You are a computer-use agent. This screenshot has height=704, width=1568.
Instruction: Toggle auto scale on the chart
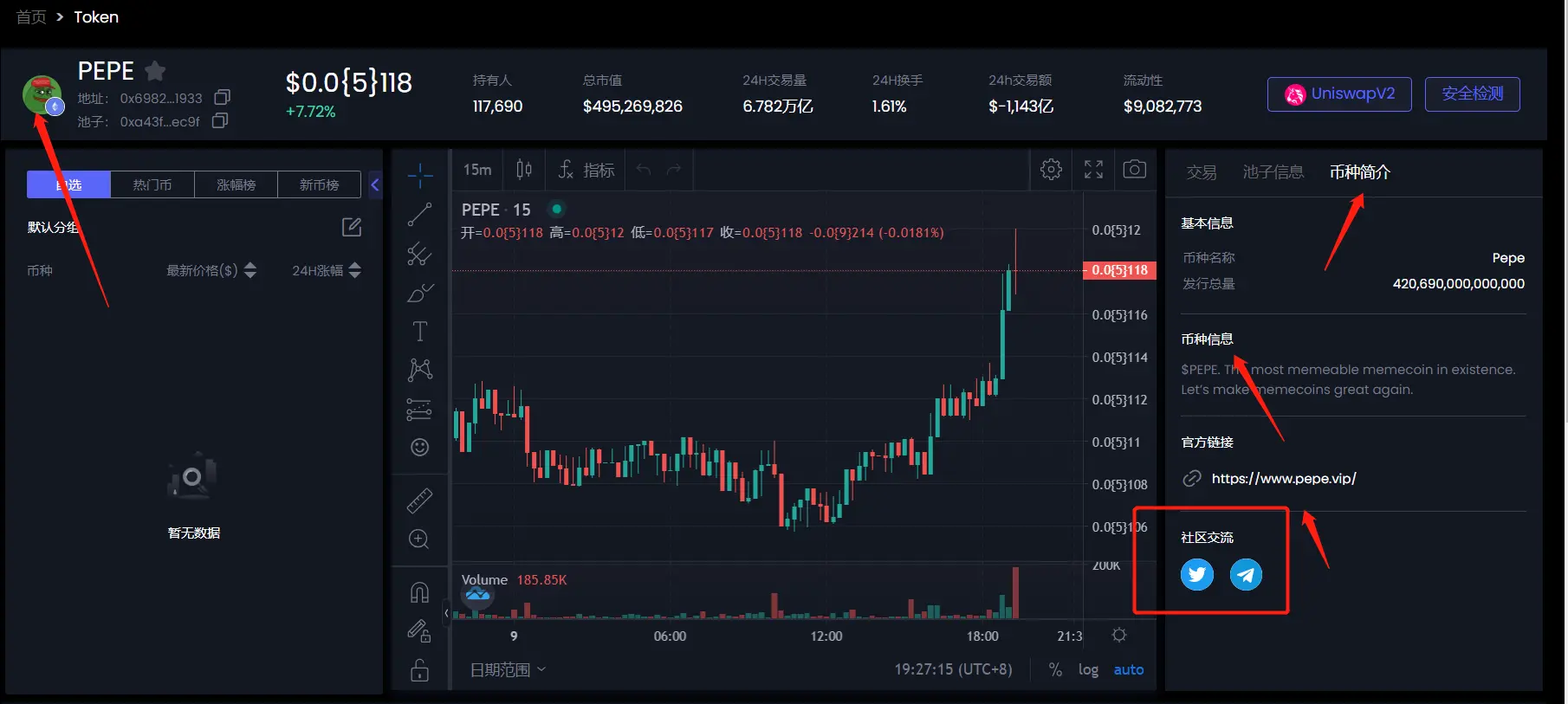(1128, 669)
